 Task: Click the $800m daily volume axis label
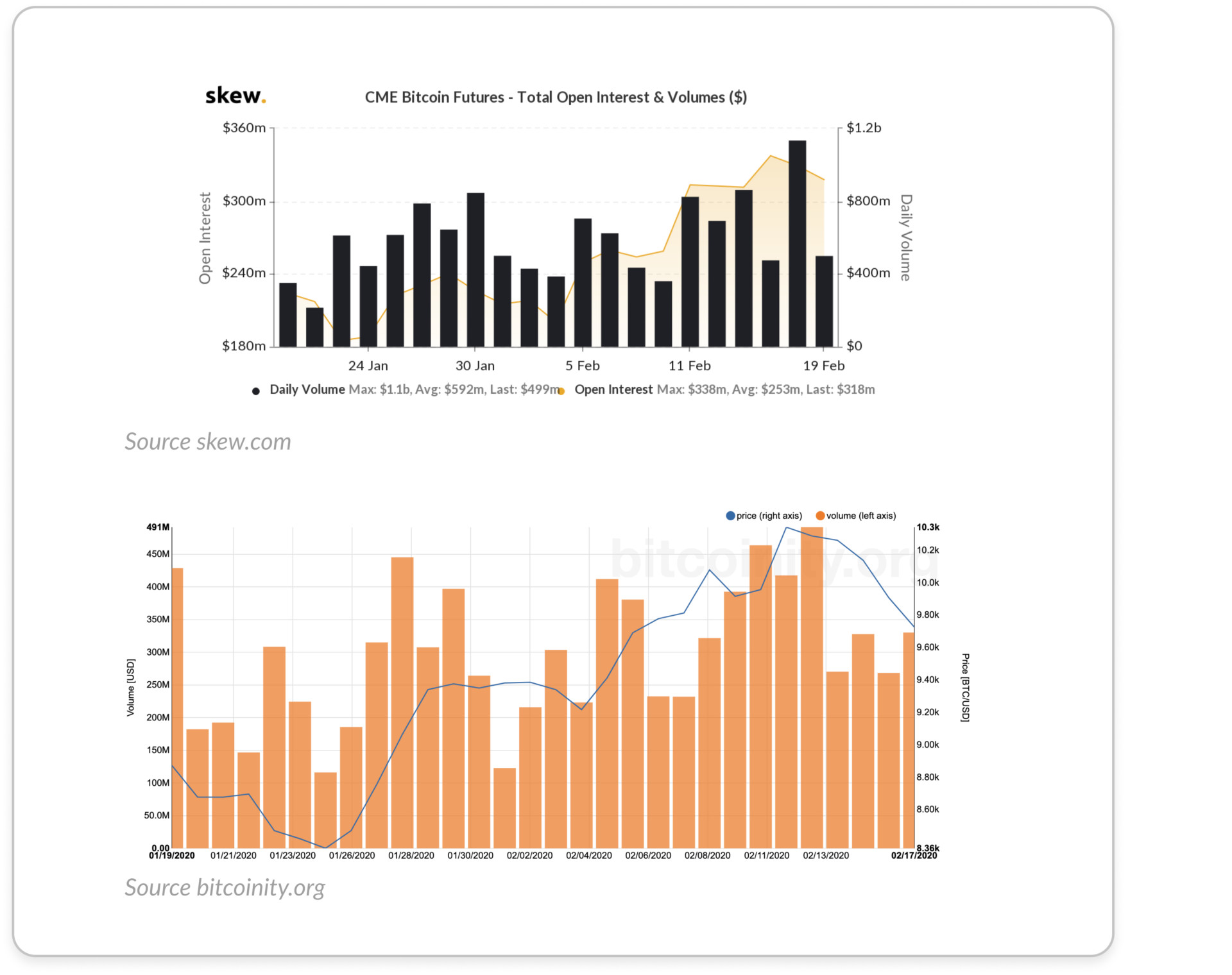[x=868, y=201]
